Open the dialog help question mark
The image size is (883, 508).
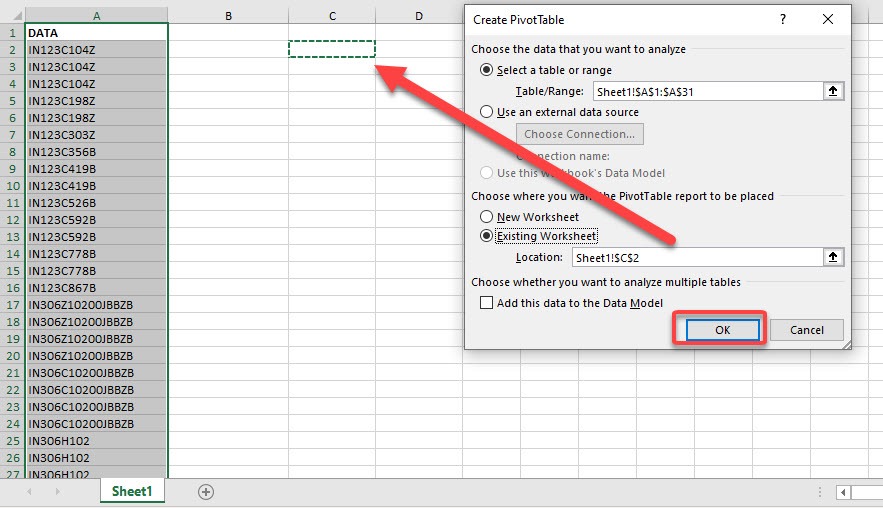(x=783, y=20)
